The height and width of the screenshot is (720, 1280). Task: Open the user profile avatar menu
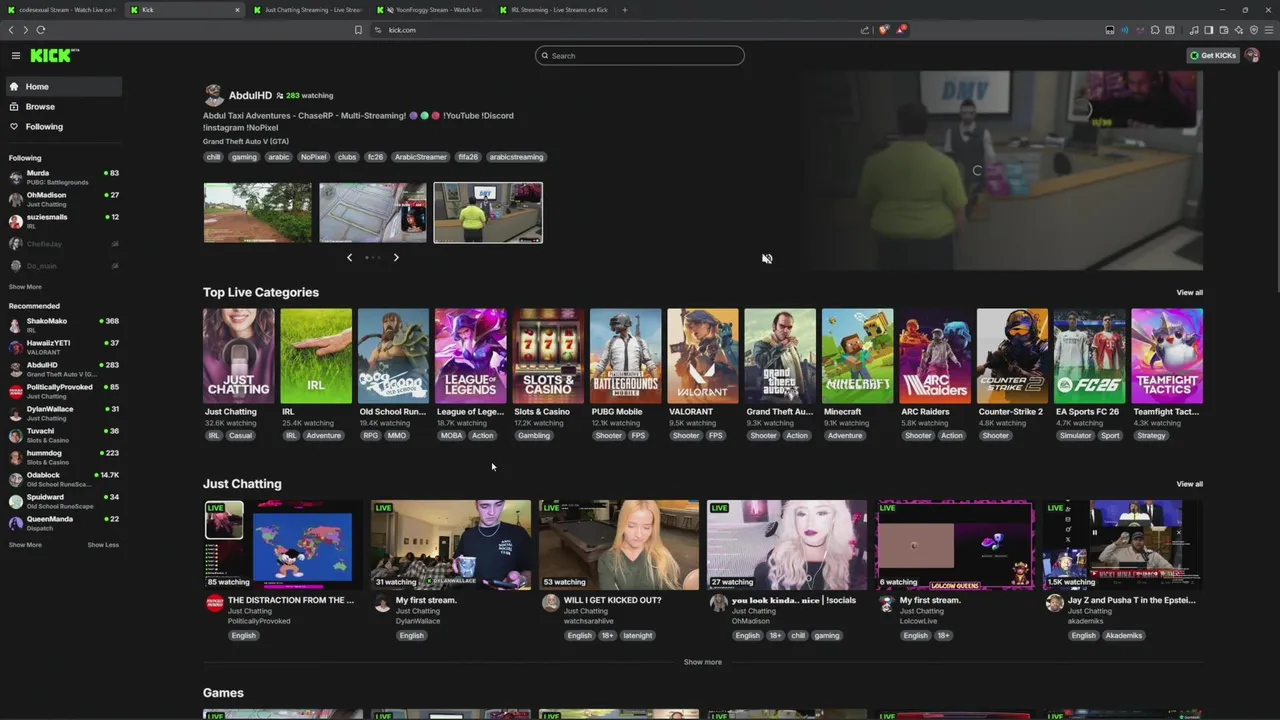(1252, 56)
